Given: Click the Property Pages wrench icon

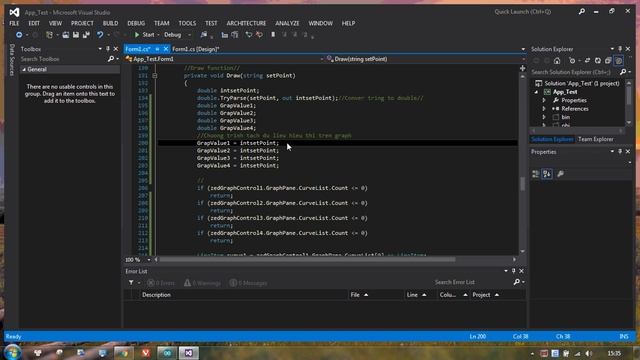Looking at the screenshot, I should pos(560,174).
